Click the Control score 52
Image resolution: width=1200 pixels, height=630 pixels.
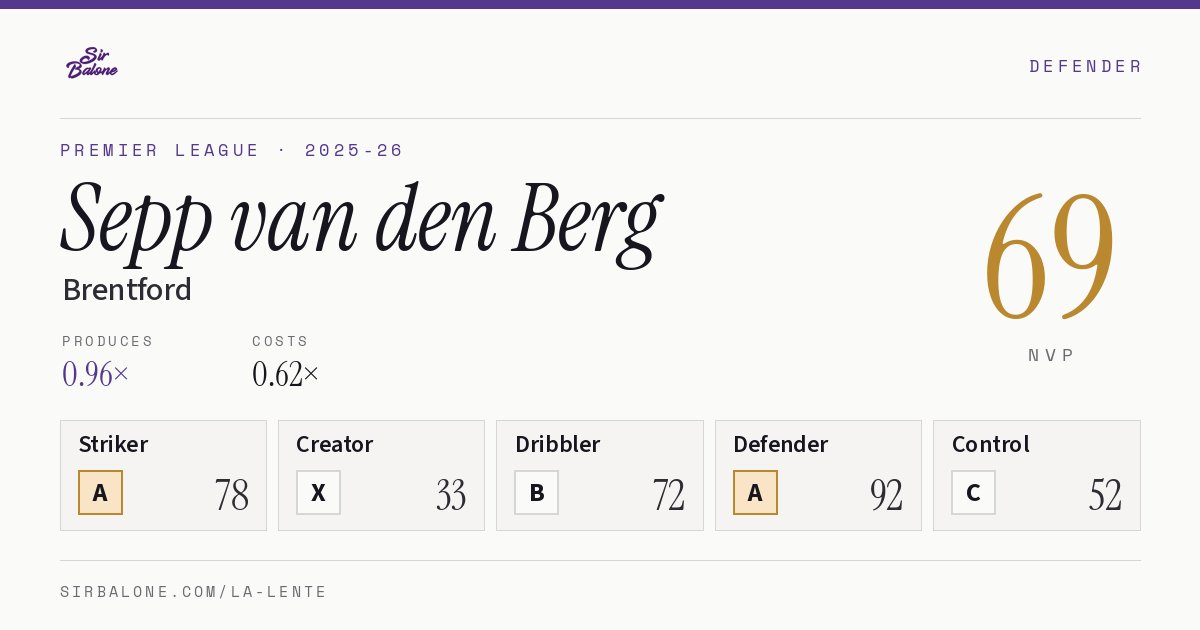click(x=1105, y=495)
